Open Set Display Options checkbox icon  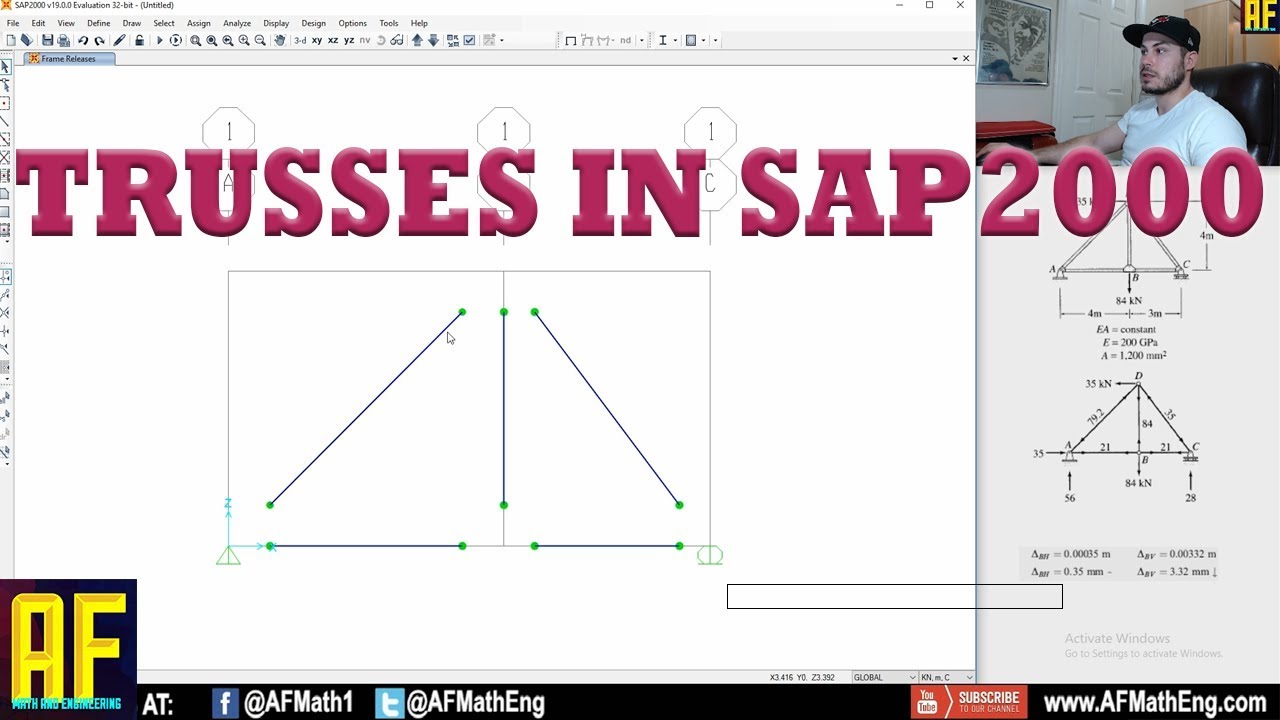[469, 40]
